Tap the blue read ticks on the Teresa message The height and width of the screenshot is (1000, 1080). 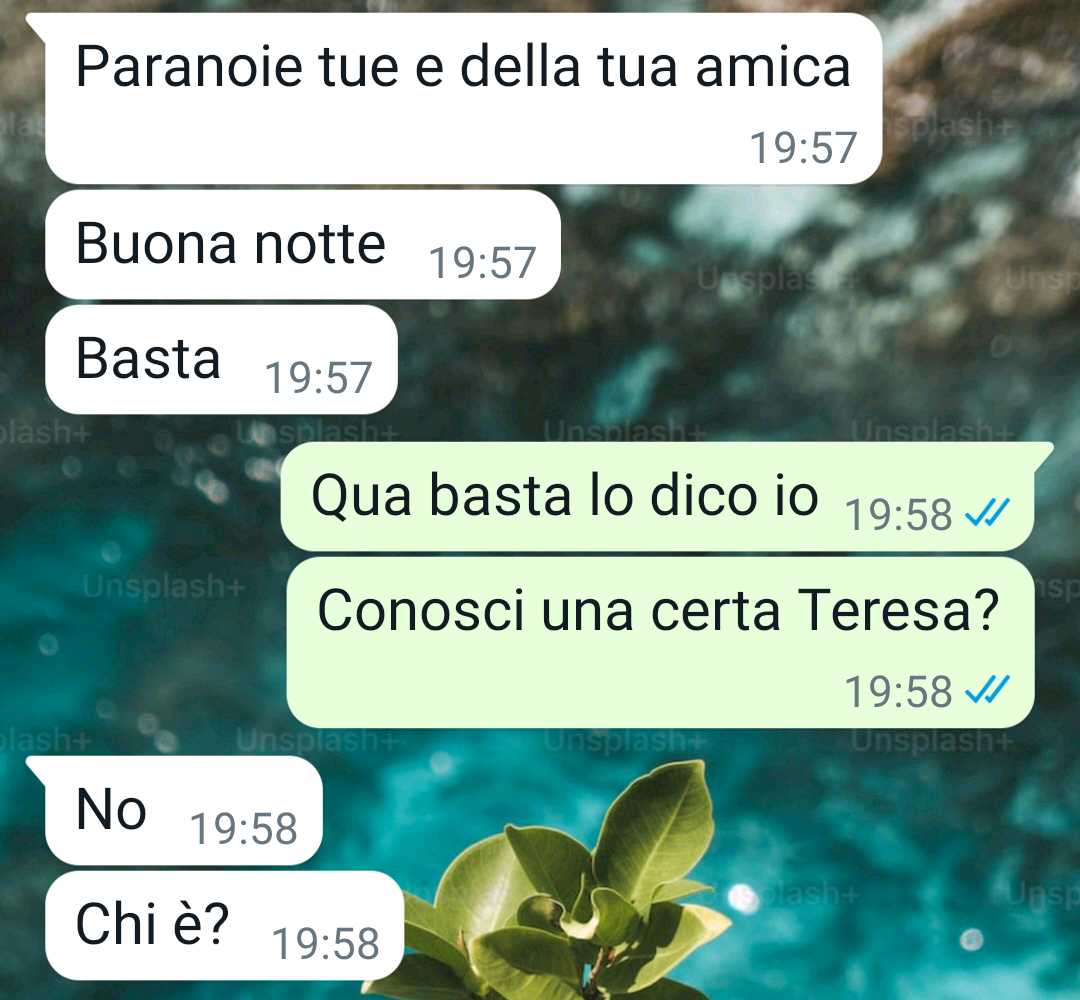pos(988,689)
